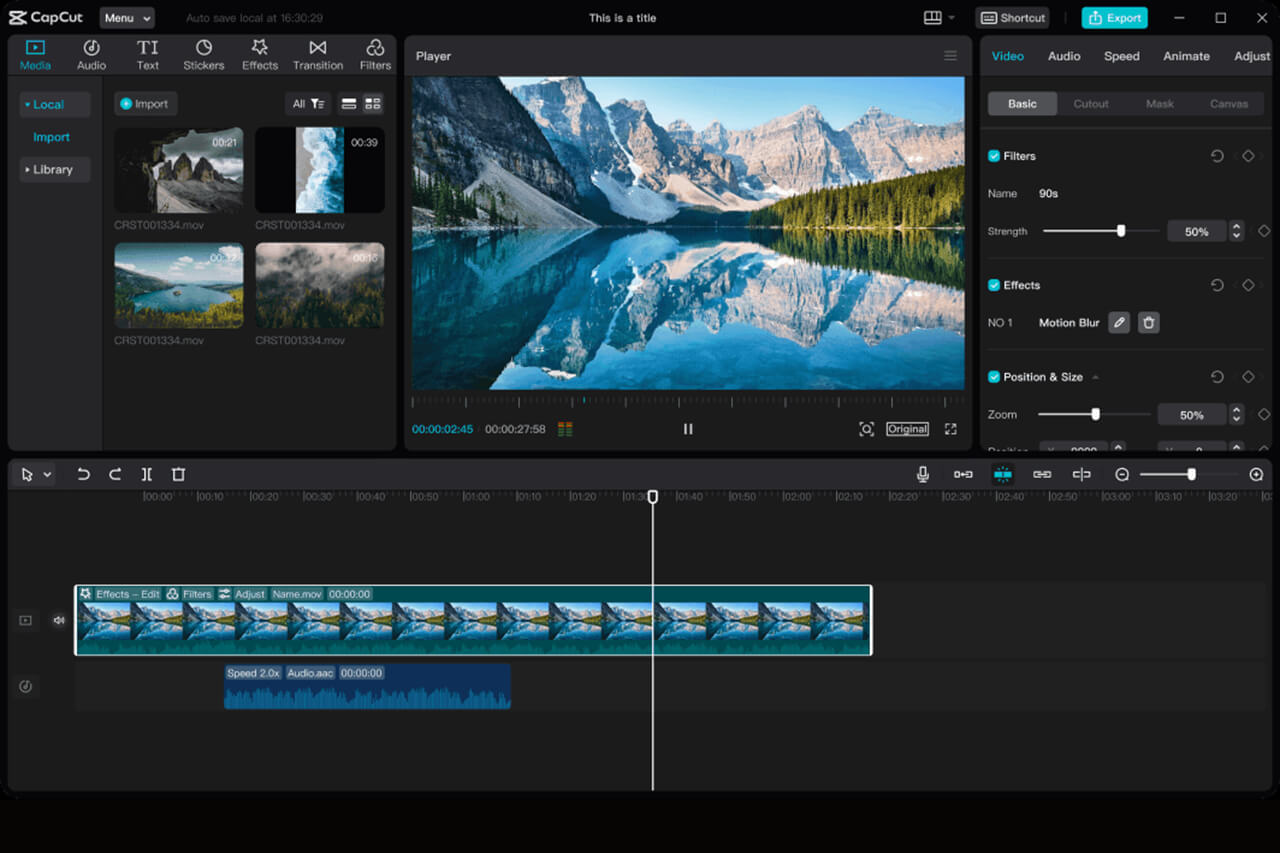Reset the Filters section with undo icon
The height and width of the screenshot is (853, 1280).
(x=1217, y=156)
